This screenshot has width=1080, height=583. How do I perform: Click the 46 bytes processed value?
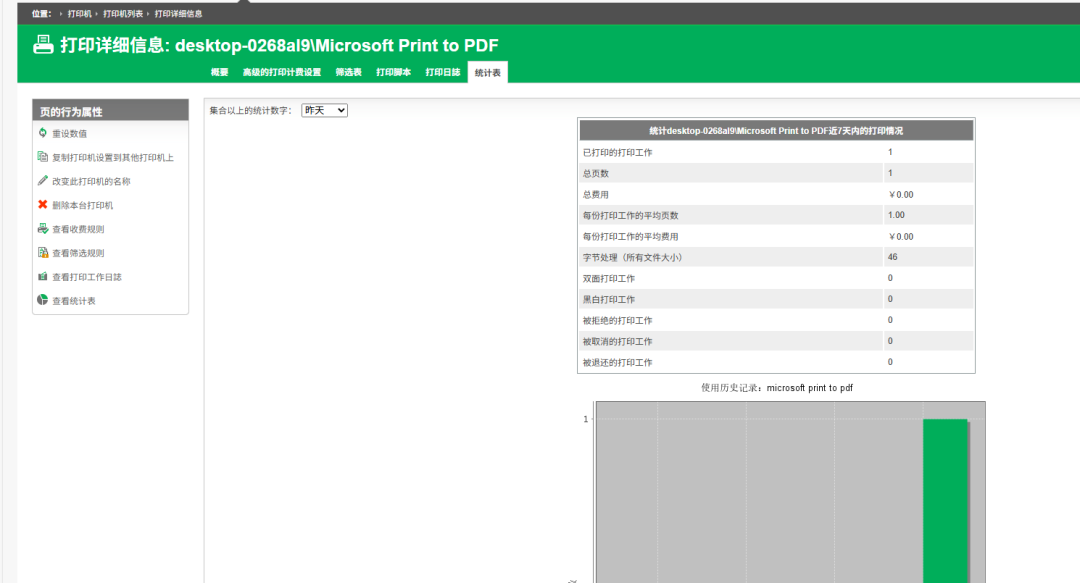point(893,257)
